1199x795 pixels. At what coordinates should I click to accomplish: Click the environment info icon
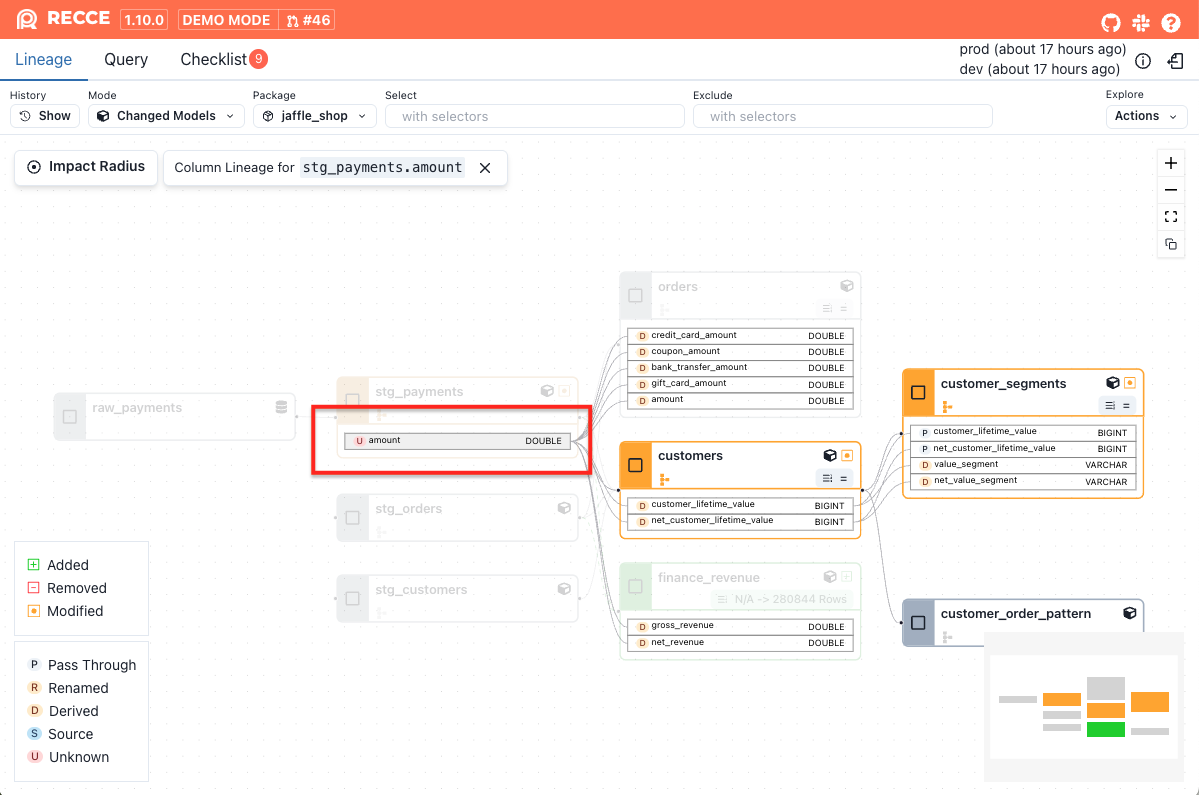pyautogui.click(x=1143, y=61)
